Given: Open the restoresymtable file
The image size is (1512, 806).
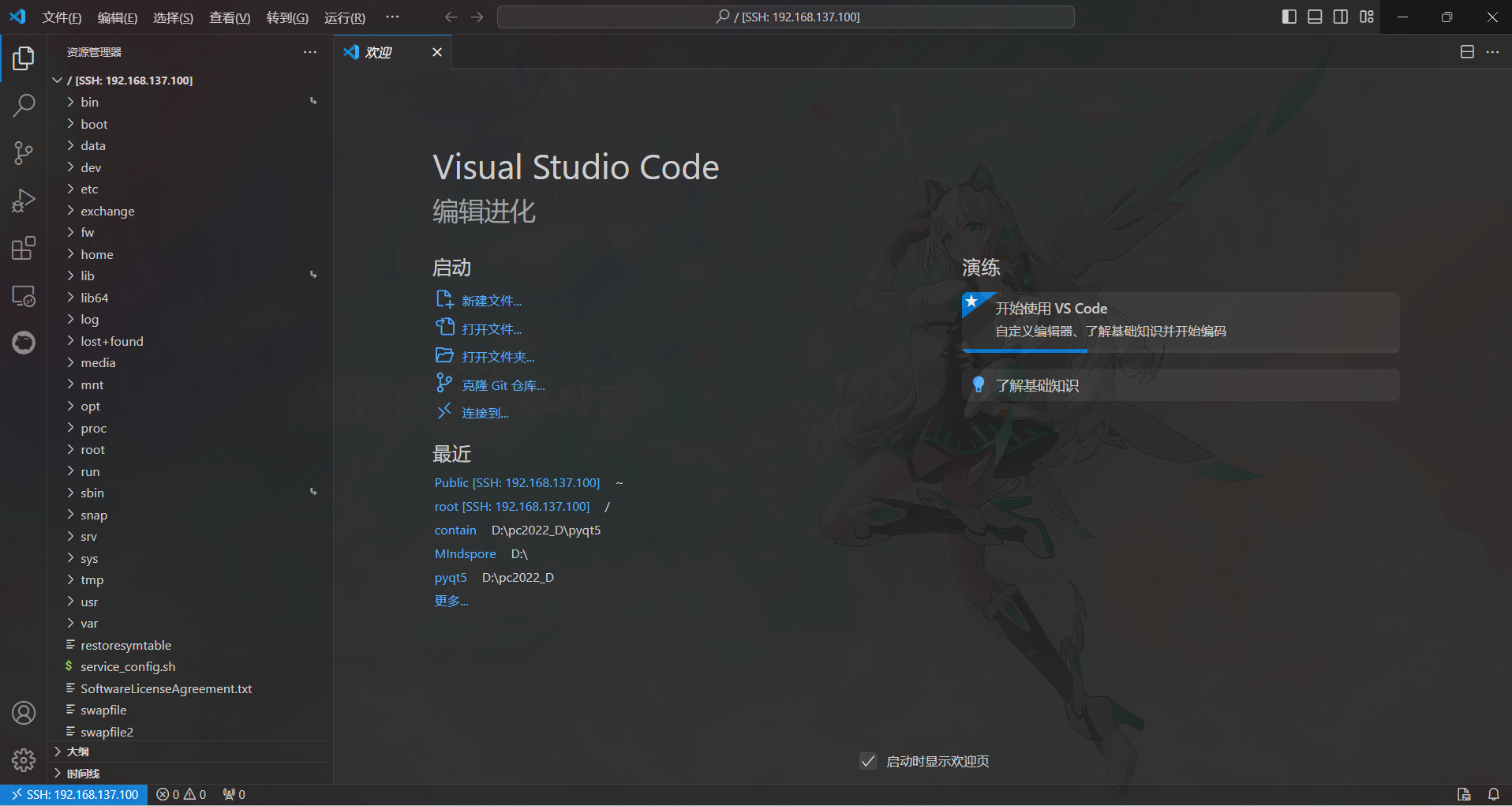Looking at the screenshot, I should [x=191, y=645].
